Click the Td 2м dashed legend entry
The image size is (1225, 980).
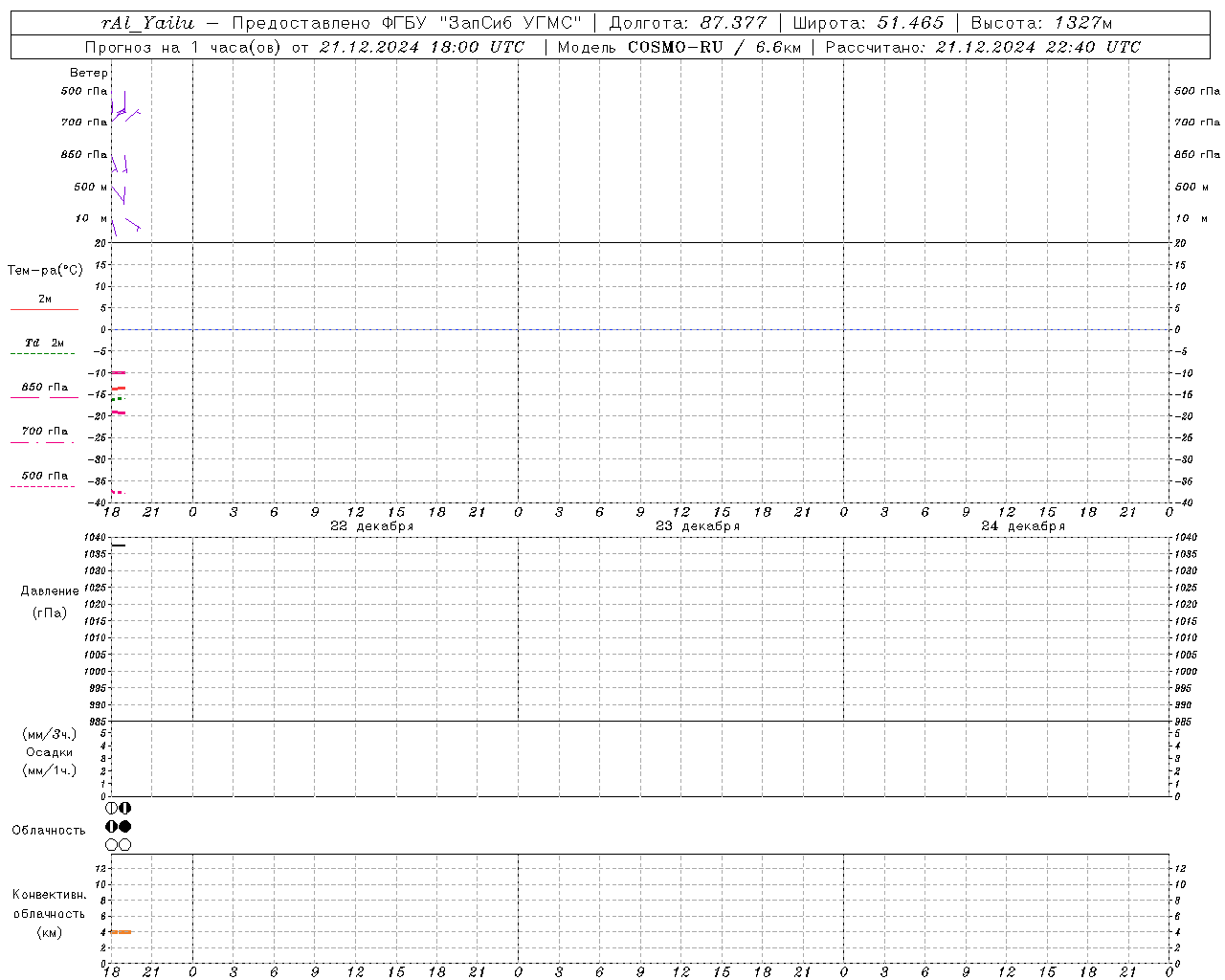(43, 347)
